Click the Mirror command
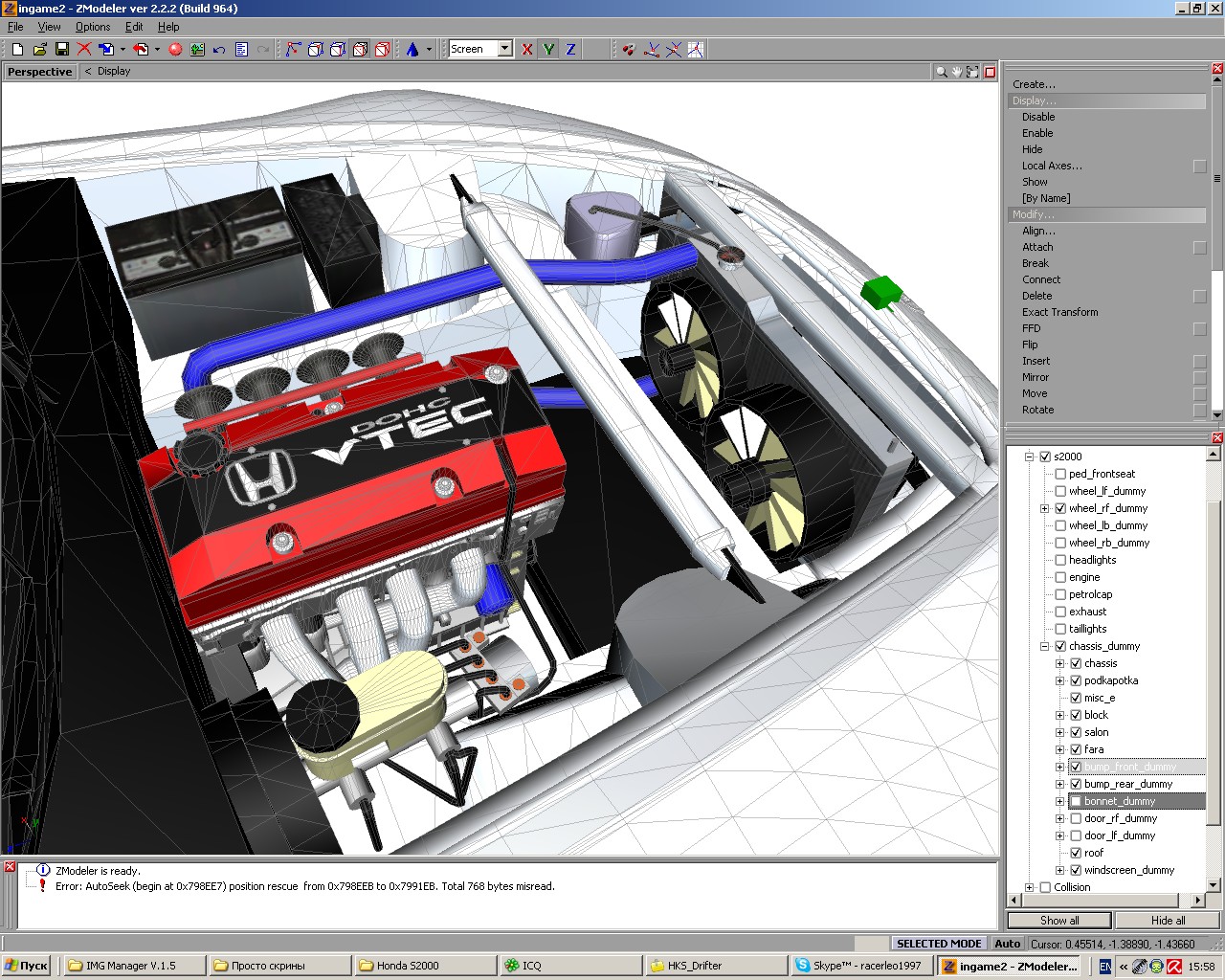This screenshot has width=1225, height=980. pyautogui.click(x=1036, y=377)
